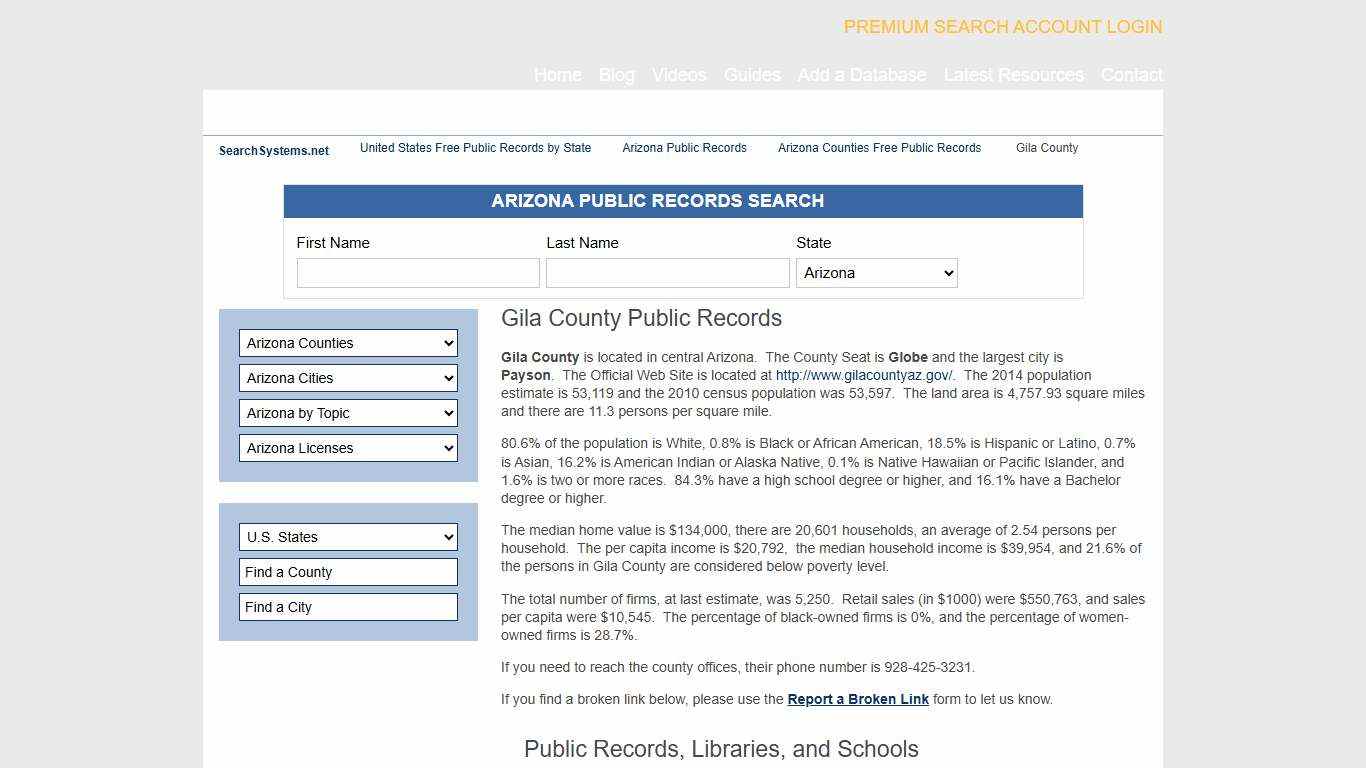The image size is (1366, 768).
Task: Select the Home menu item
Action: pyautogui.click(x=557, y=75)
